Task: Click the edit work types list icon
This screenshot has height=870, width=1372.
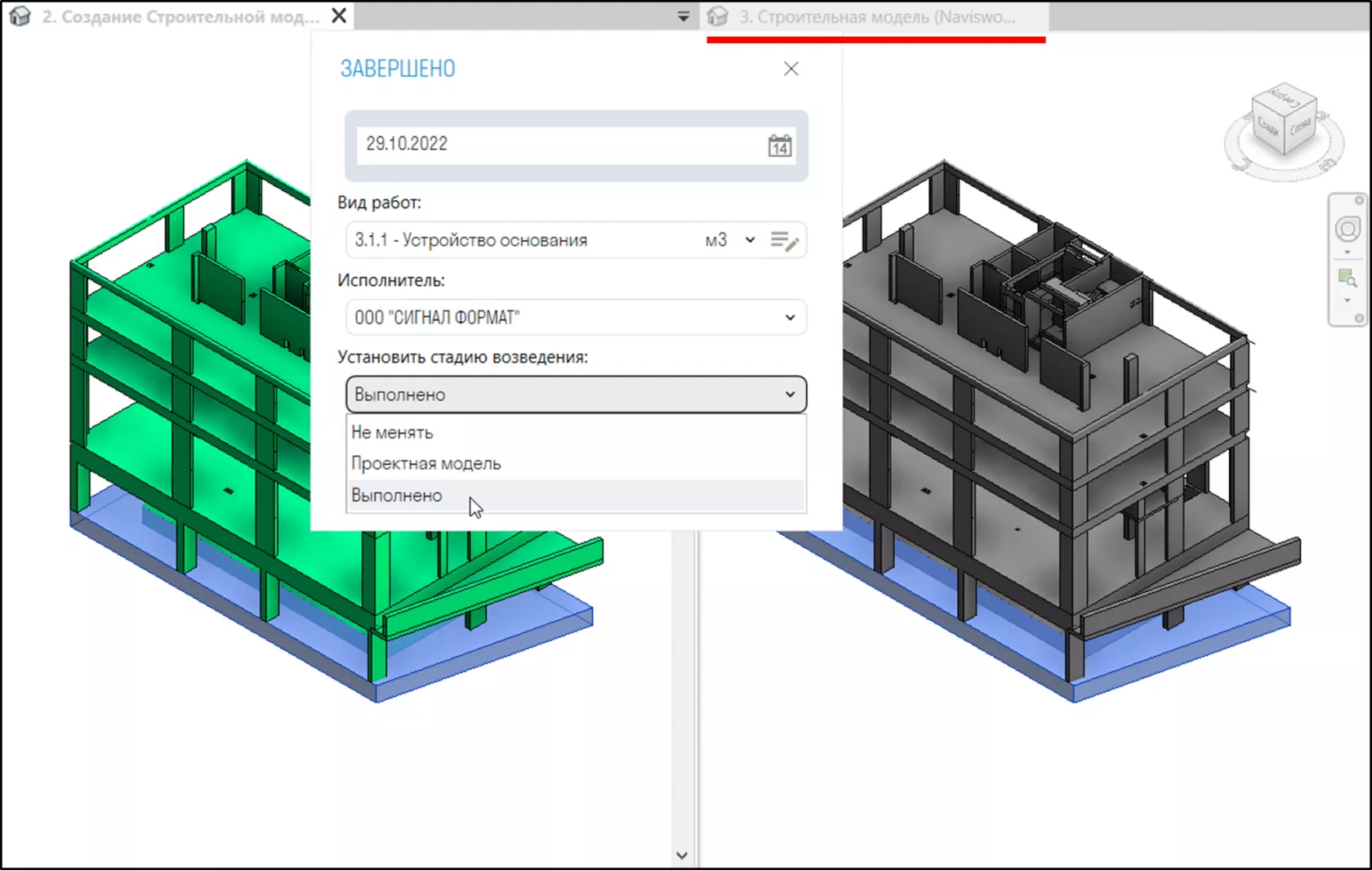Action: point(784,241)
